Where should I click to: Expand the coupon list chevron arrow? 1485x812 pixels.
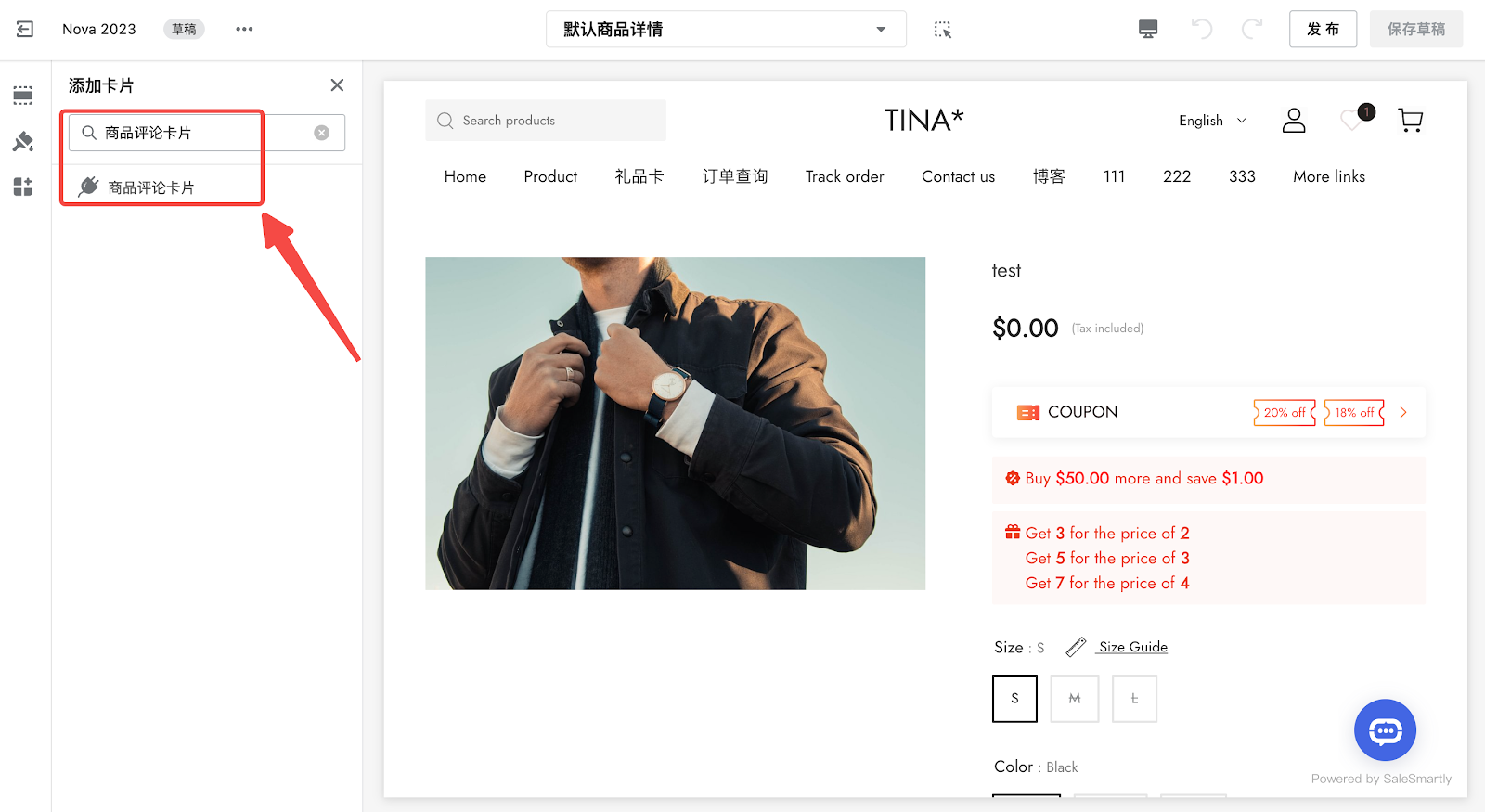pos(1403,412)
